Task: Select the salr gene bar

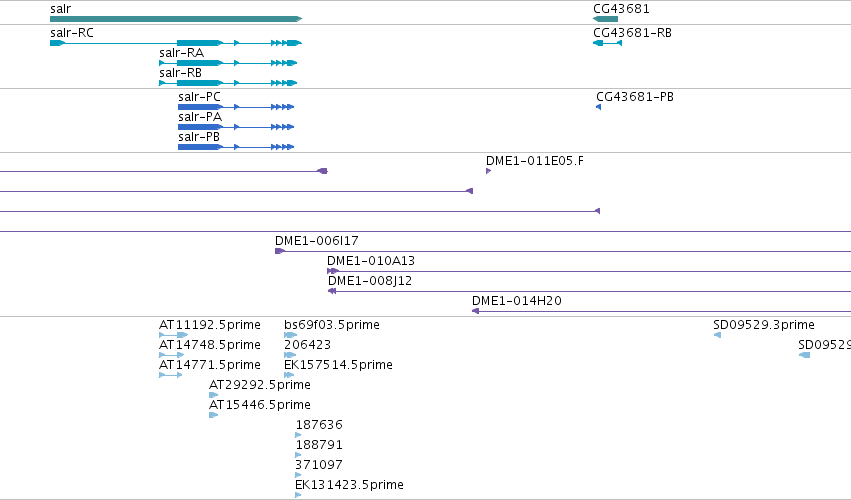Action: pyautogui.click(x=176, y=19)
